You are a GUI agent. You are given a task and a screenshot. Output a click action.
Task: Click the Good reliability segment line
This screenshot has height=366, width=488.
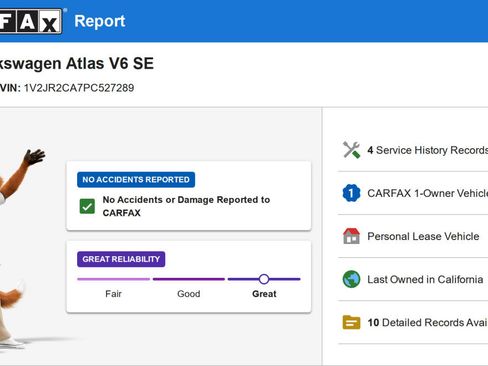(189, 279)
